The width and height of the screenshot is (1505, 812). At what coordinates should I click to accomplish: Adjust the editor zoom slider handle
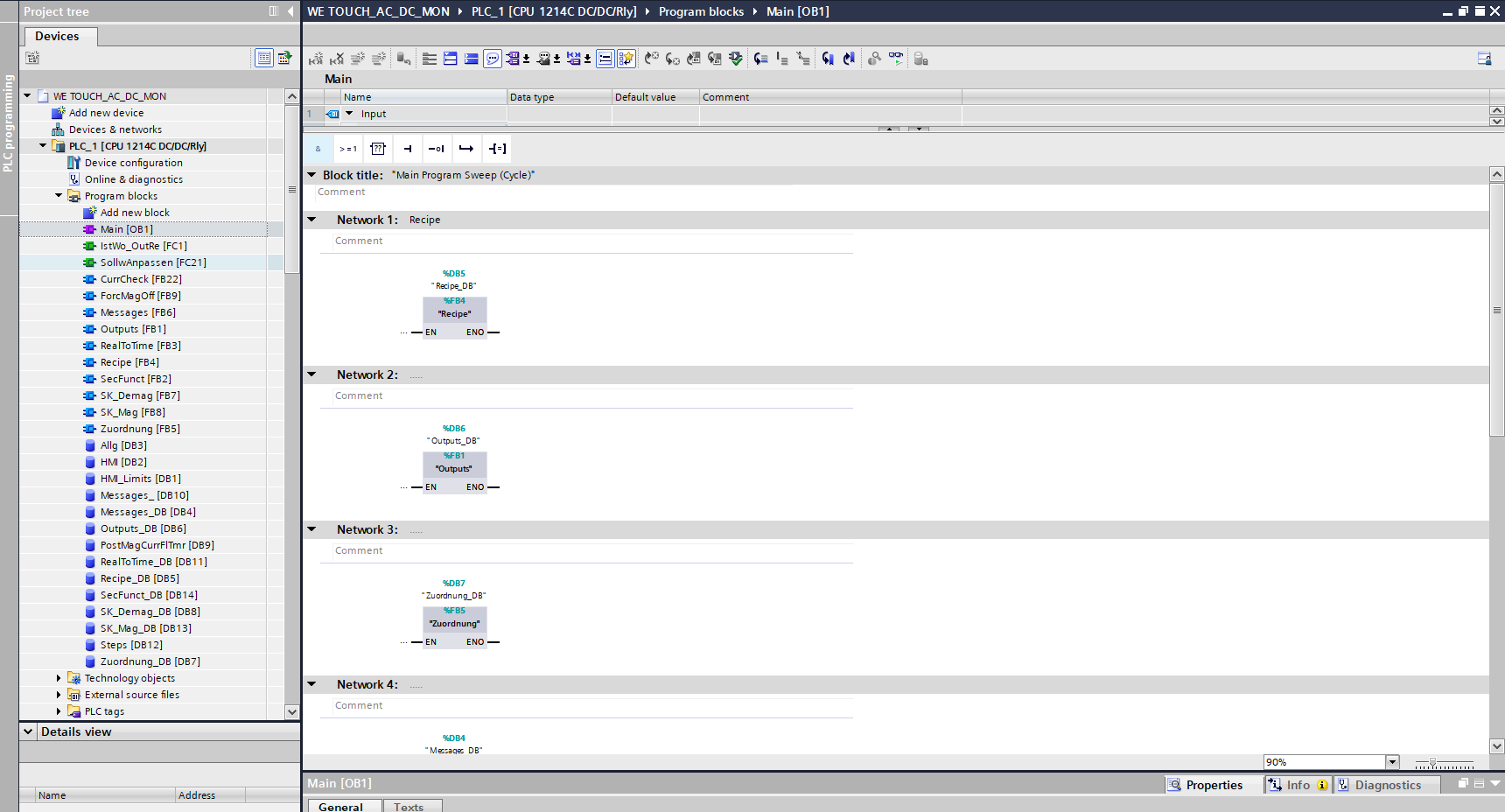click(x=1432, y=763)
